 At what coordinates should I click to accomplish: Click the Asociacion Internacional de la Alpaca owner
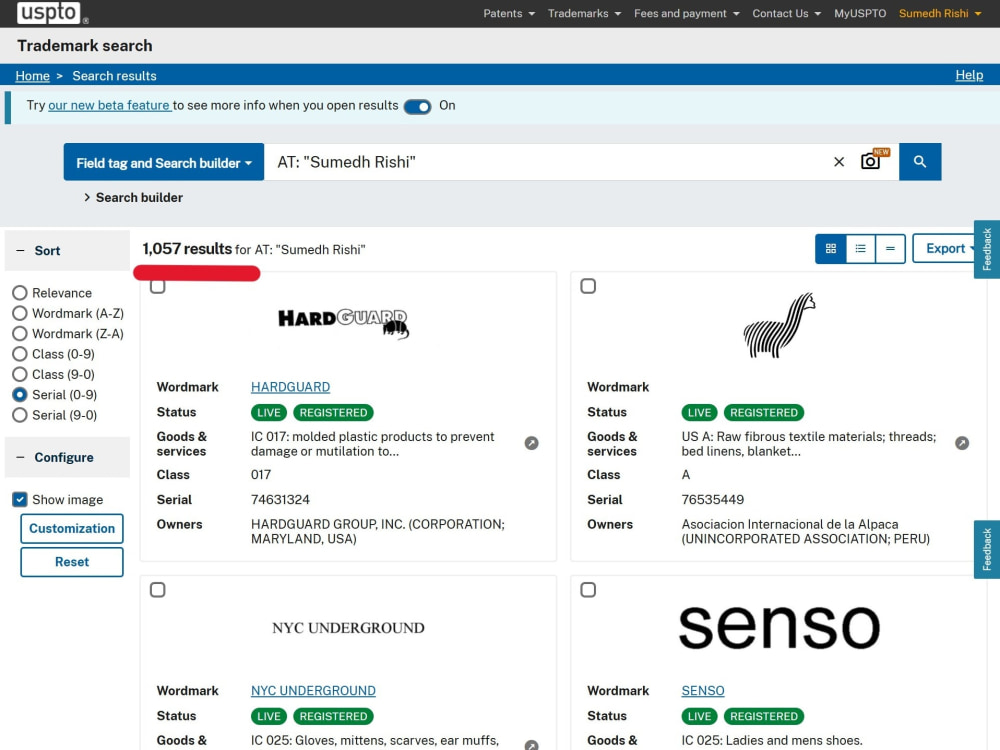805,531
